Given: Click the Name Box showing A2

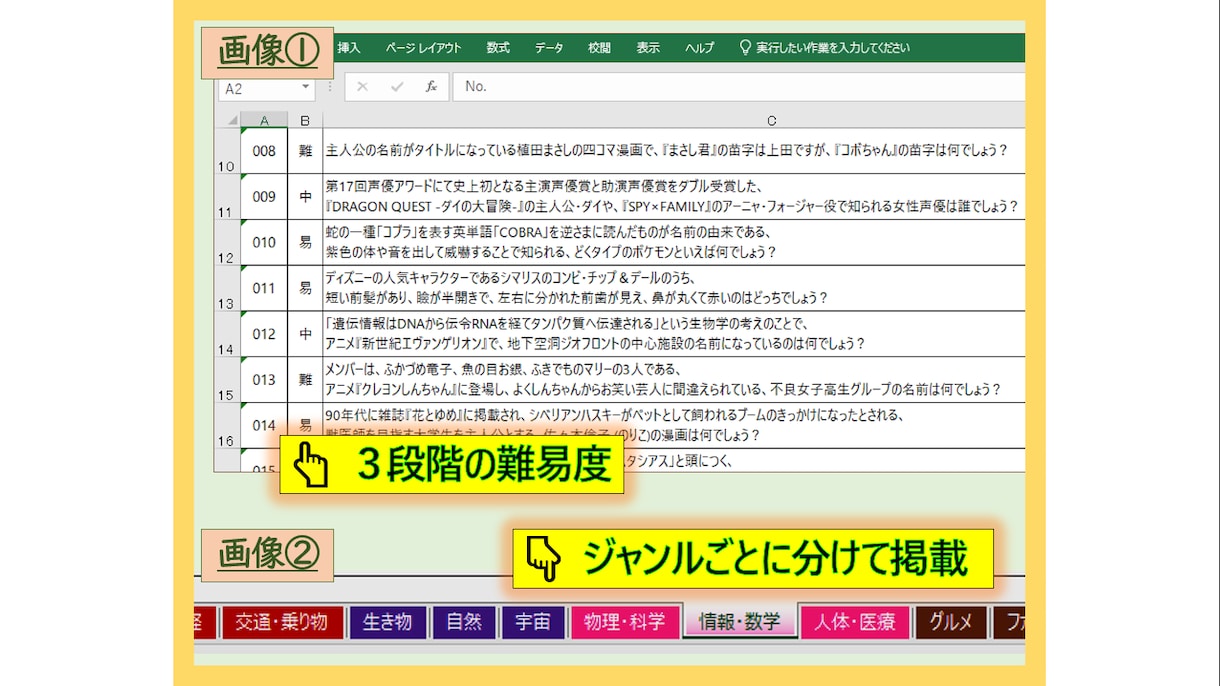Looking at the screenshot, I should coord(266,88).
